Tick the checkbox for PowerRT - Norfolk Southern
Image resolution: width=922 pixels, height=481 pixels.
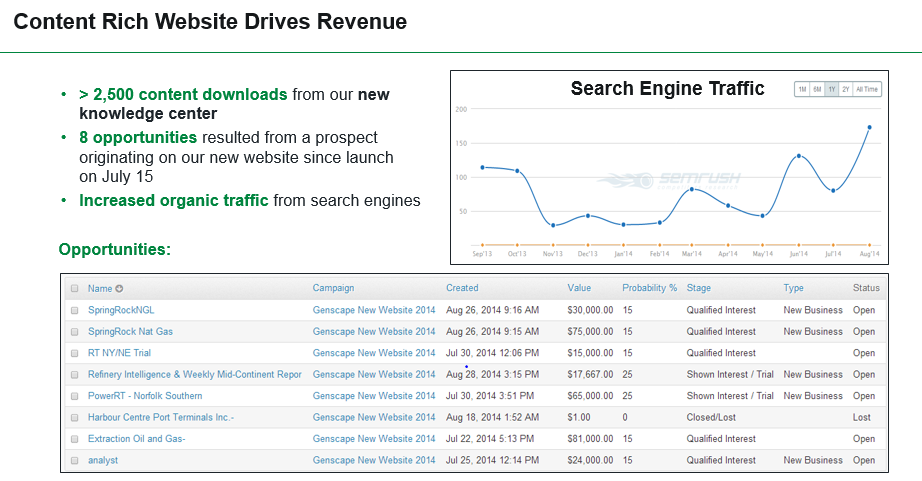pyautogui.click(x=74, y=396)
